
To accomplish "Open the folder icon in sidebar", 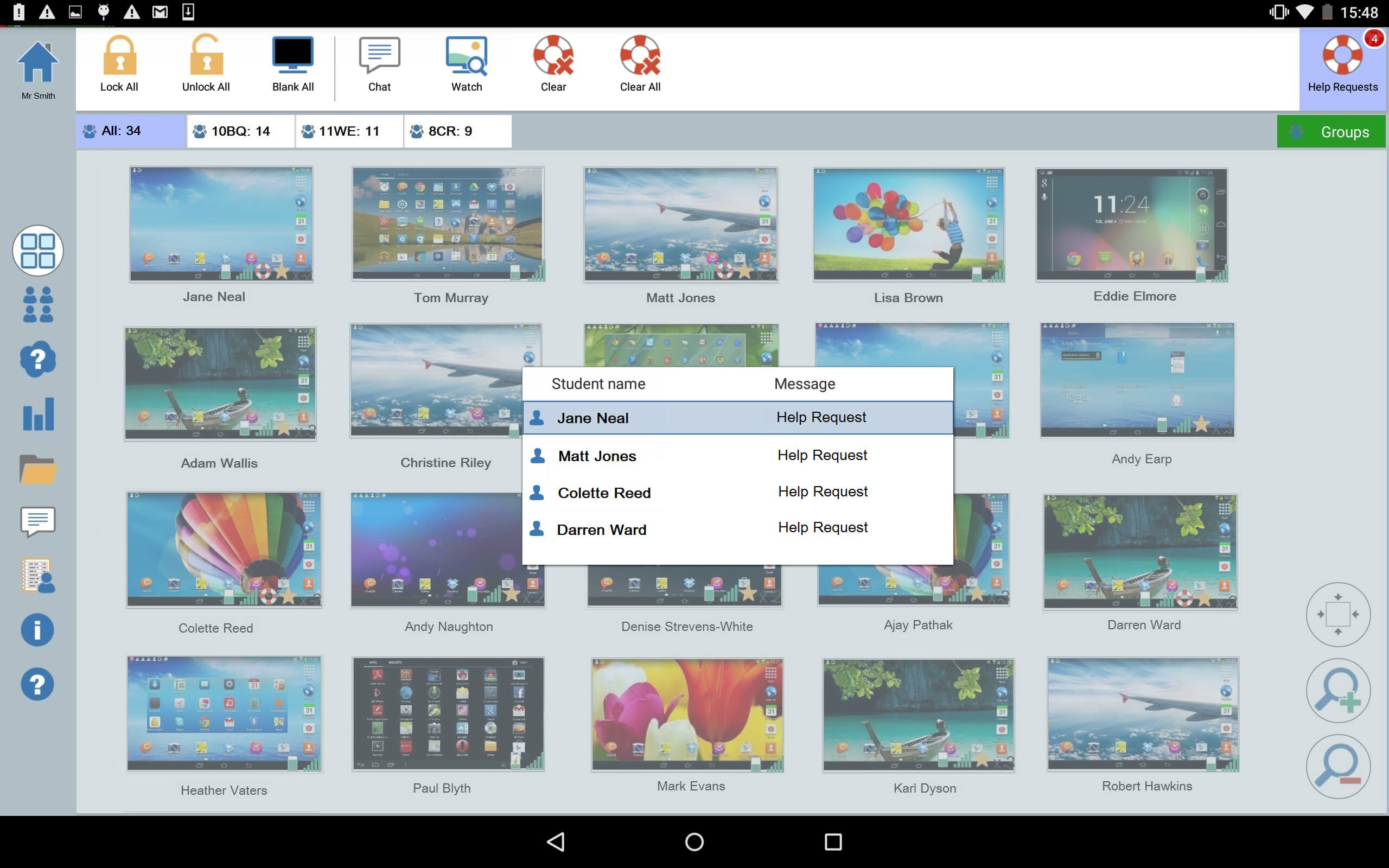I will 38,469.
